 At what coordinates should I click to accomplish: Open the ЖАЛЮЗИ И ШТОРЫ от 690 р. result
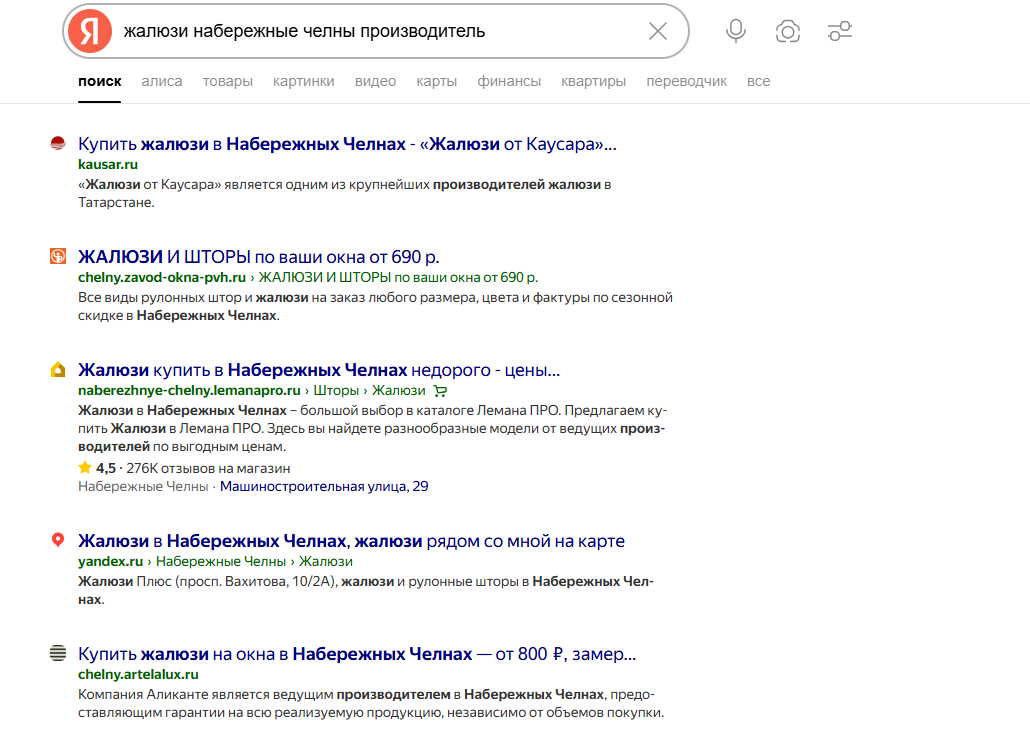(x=259, y=257)
